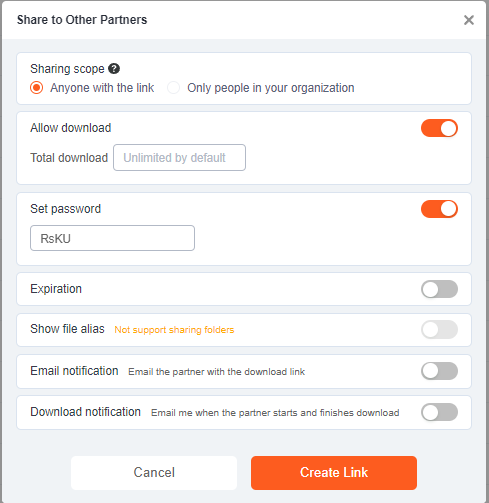The height and width of the screenshot is (503, 489).
Task: Click the Cancel button
Action: click(154, 473)
